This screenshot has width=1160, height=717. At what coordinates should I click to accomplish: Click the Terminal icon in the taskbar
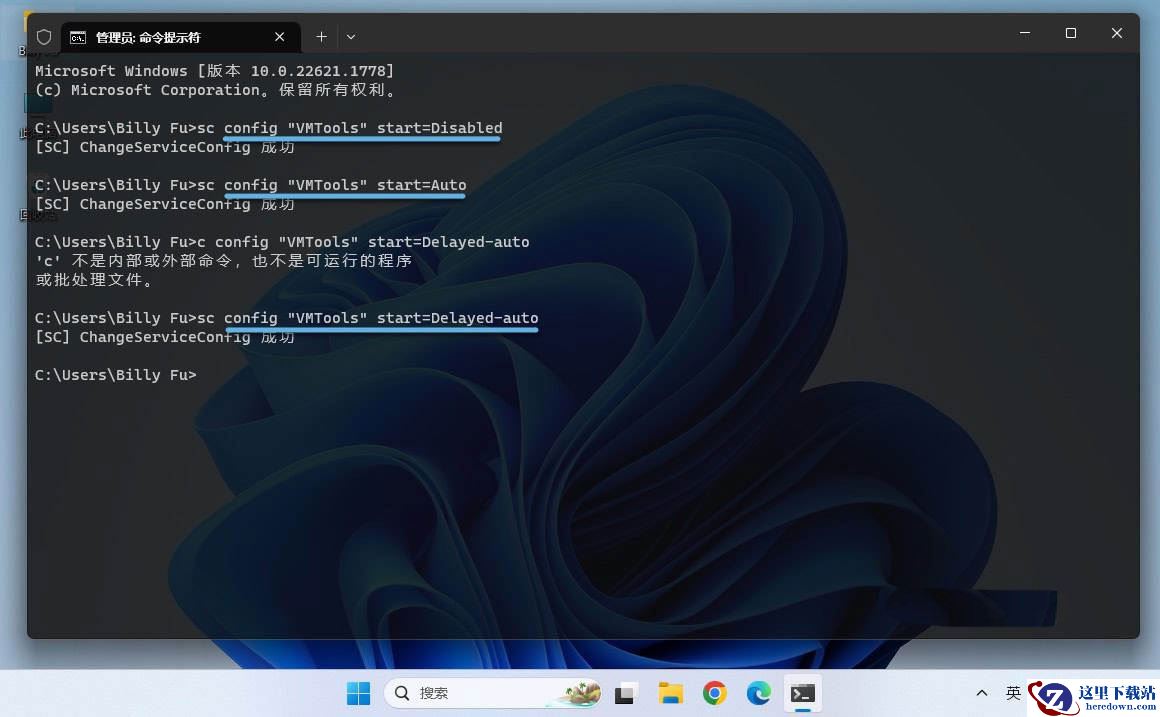[803, 693]
